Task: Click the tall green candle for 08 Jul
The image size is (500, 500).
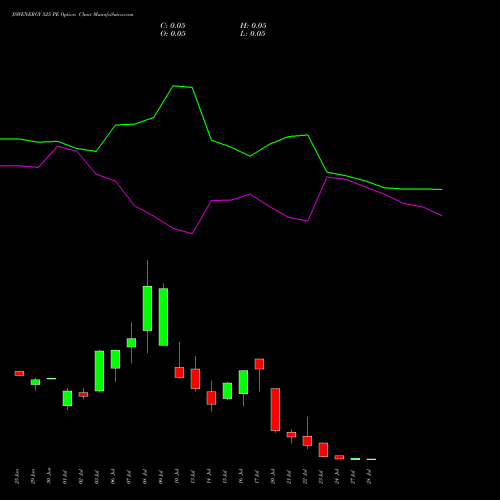Action: tap(147, 308)
